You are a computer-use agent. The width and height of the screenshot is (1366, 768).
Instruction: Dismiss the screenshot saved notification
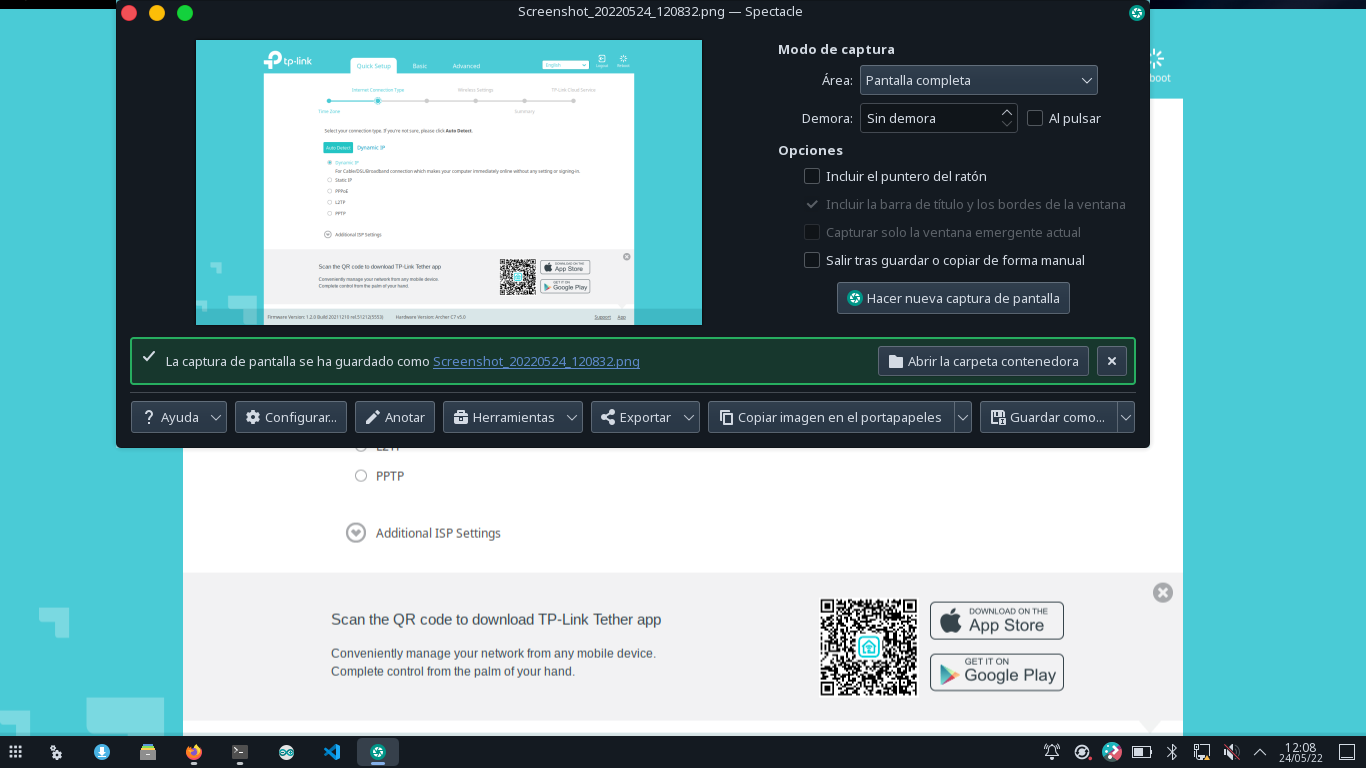[1112, 361]
